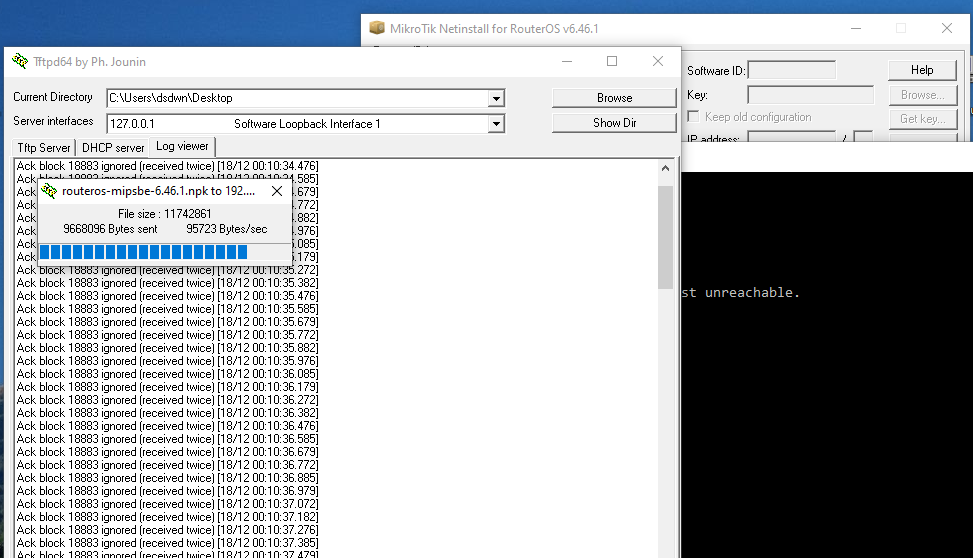Close the MikroTik Netinstall window
Viewport: 973px width, 558px height.
coord(947,28)
